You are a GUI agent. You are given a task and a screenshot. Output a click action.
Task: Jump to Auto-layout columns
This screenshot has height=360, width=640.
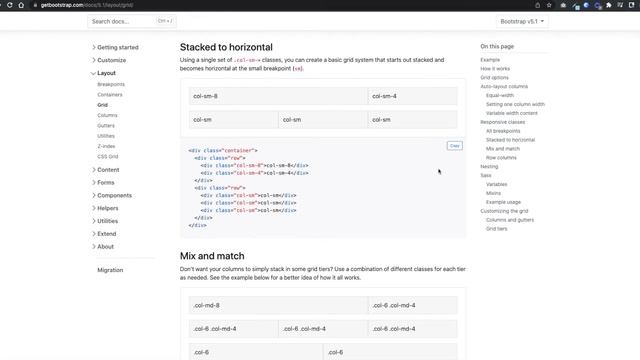tap(504, 87)
